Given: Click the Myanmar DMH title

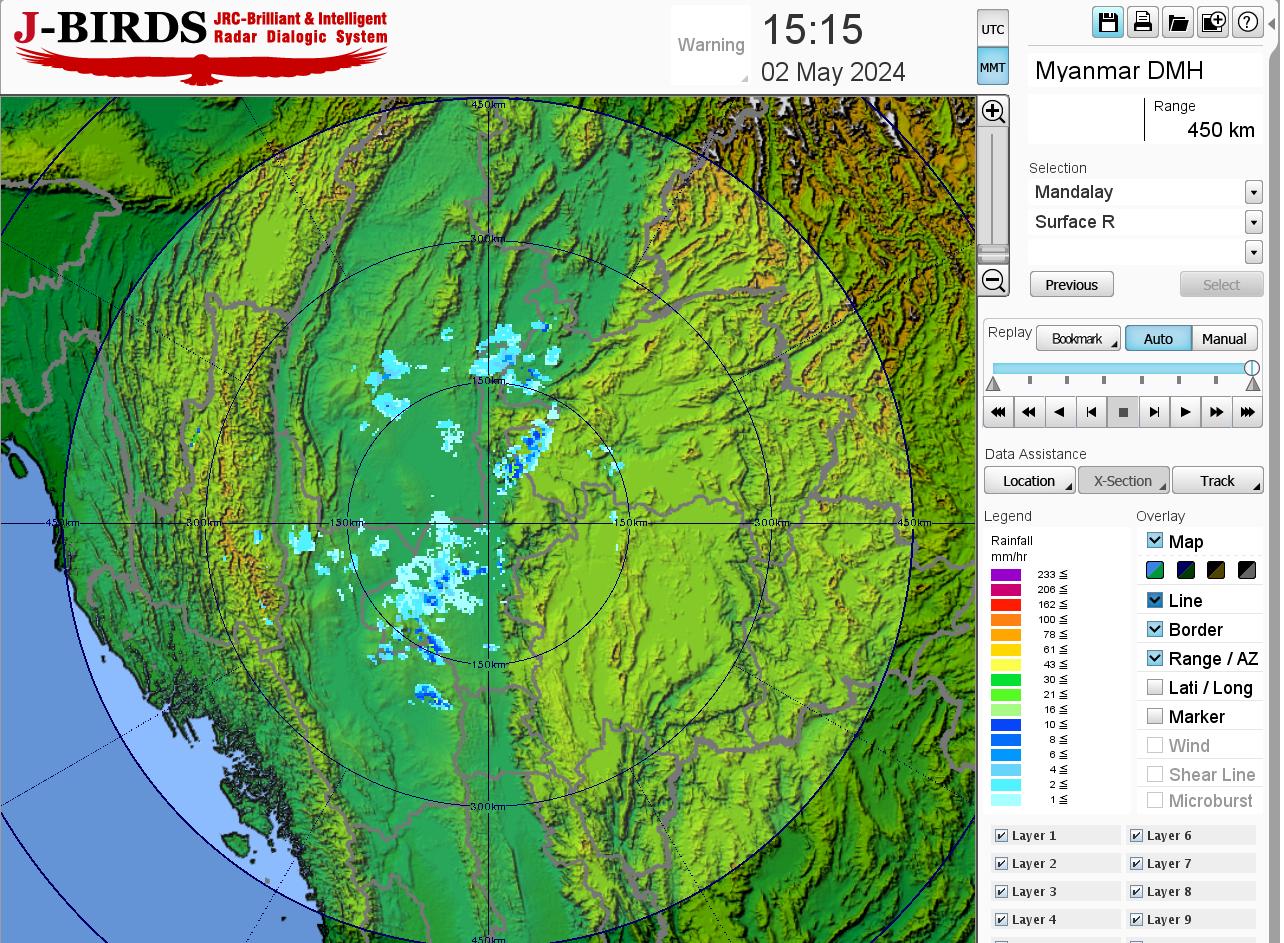Looking at the screenshot, I should pyautogui.click(x=1119, y=70).
